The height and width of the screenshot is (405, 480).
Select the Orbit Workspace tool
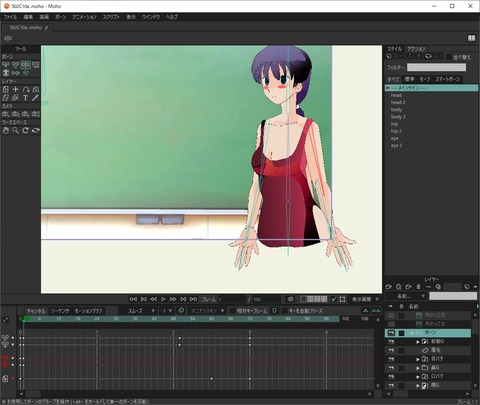click(35, 131)
